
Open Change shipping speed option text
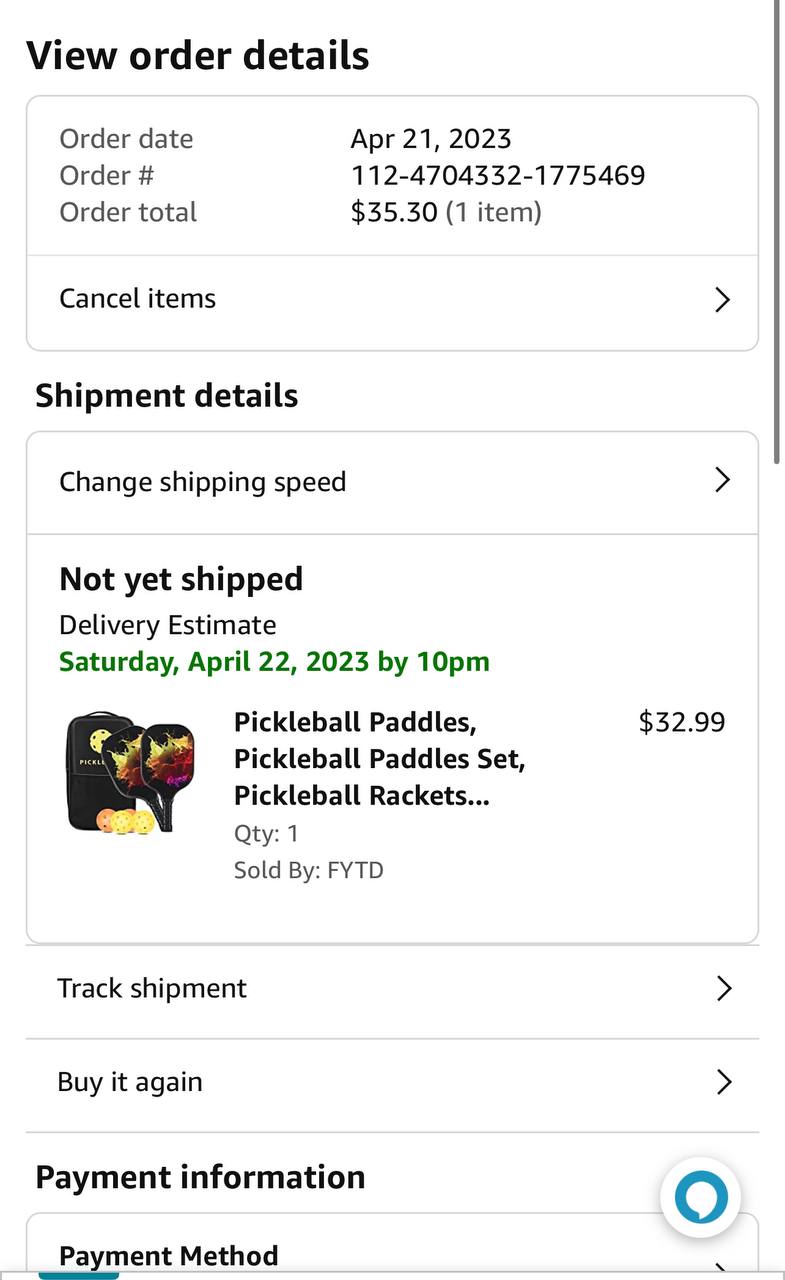pyautogui.click(x=203, y=482)
